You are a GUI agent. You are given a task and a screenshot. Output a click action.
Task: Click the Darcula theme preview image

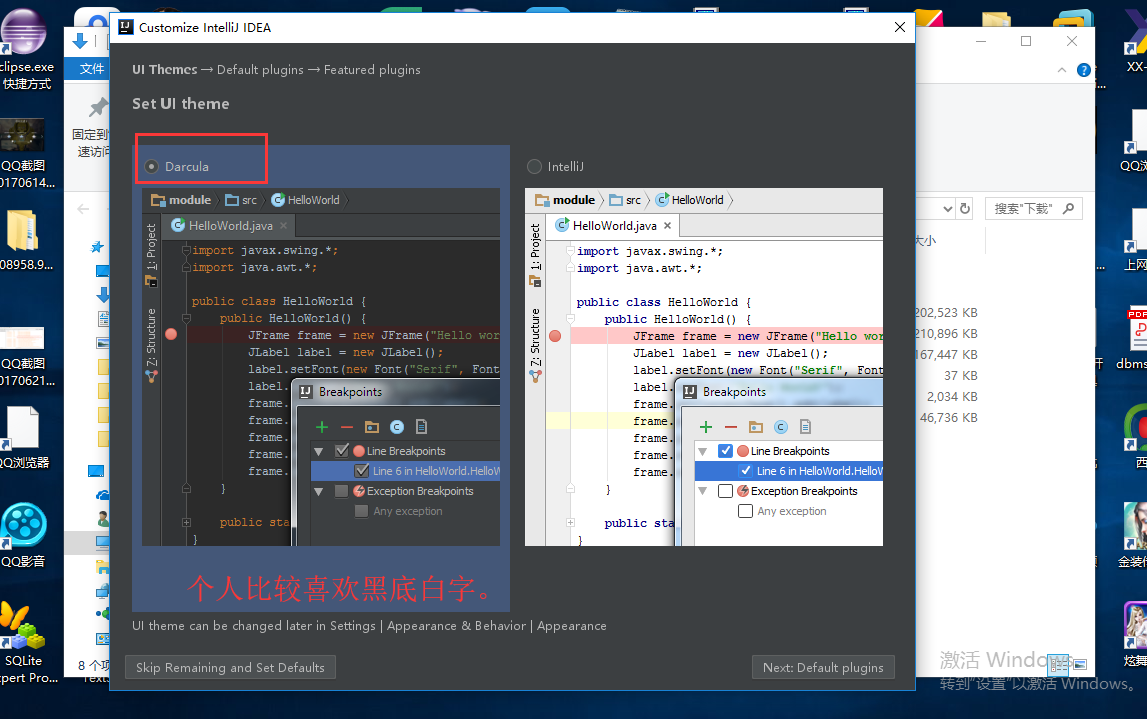point(321,367)
